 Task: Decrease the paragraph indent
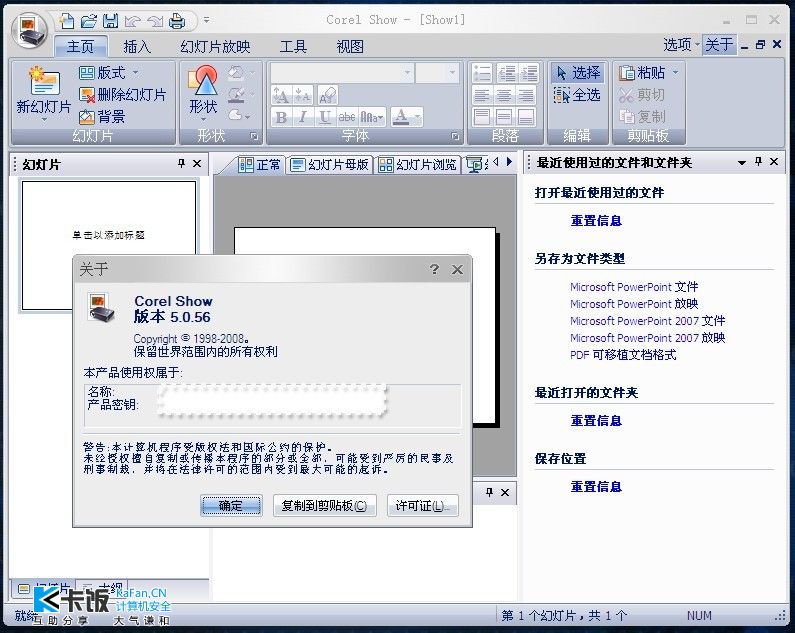click(505, 74)
